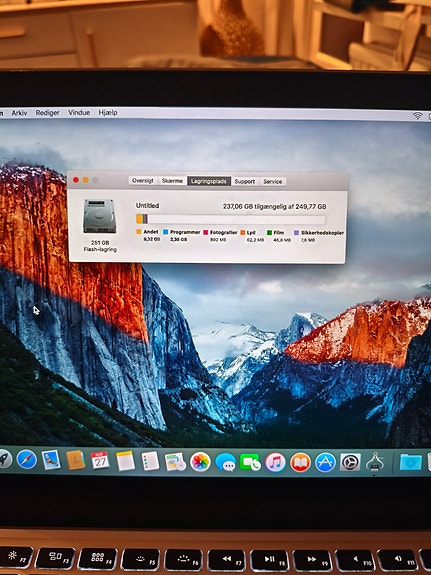The image size is (431, 575).
Task: Launch the Calendar app in Dock
Action: click(100, 460)
